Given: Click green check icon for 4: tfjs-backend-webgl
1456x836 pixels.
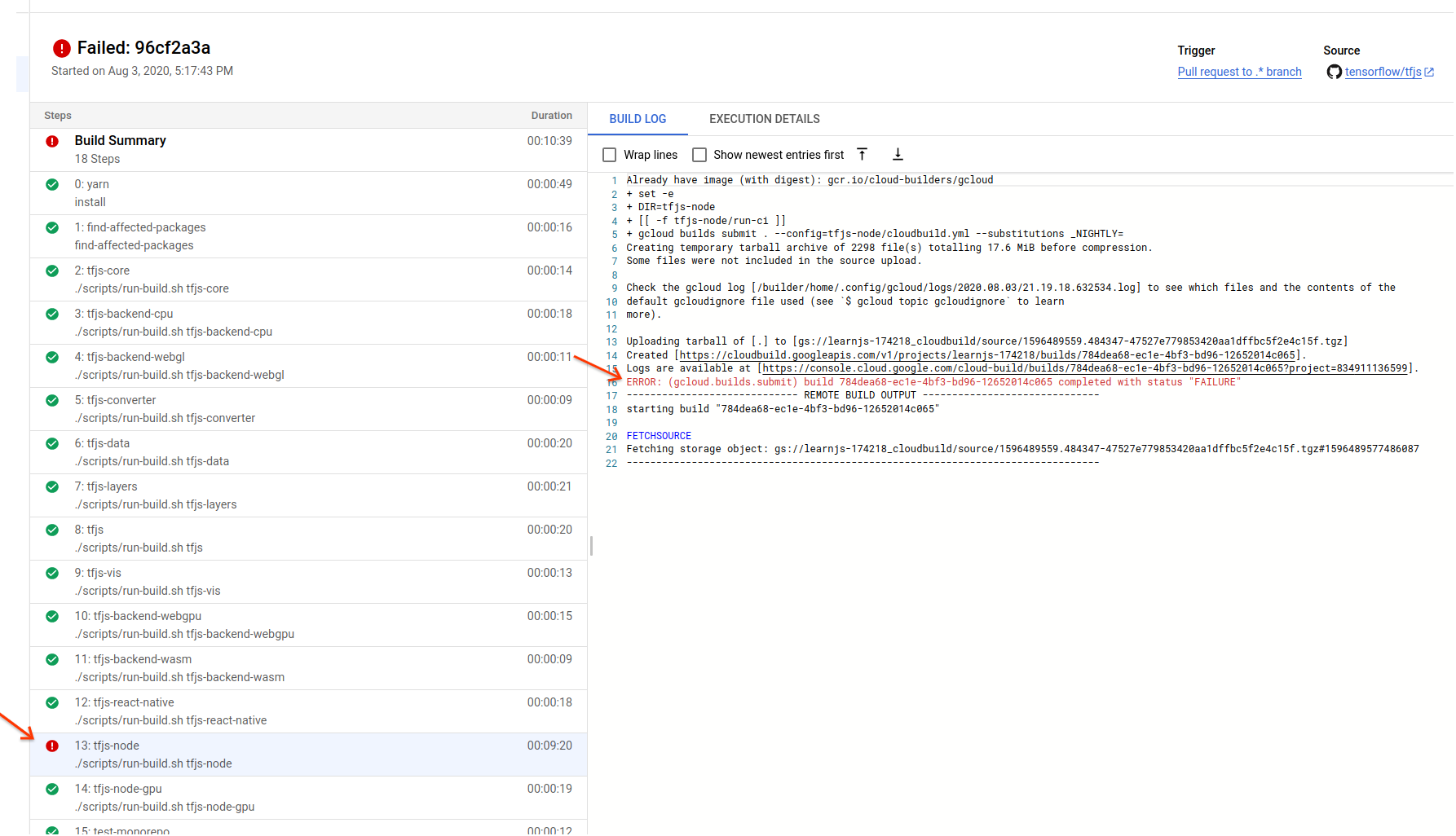Looking at the screenshot, I should tap(52, 357).
